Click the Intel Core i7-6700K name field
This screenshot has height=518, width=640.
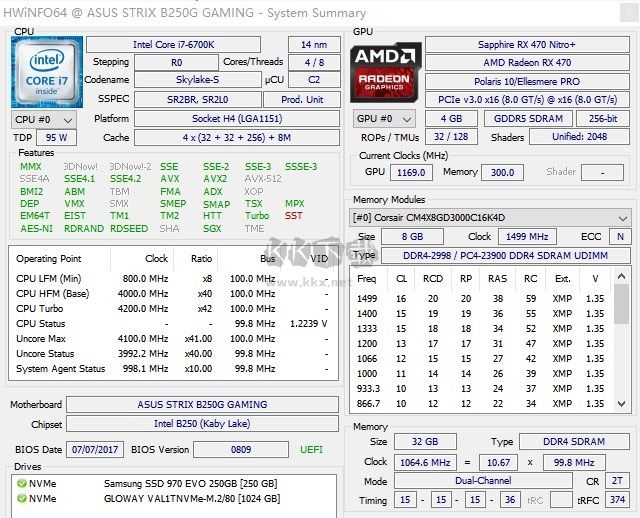(173, 44)
